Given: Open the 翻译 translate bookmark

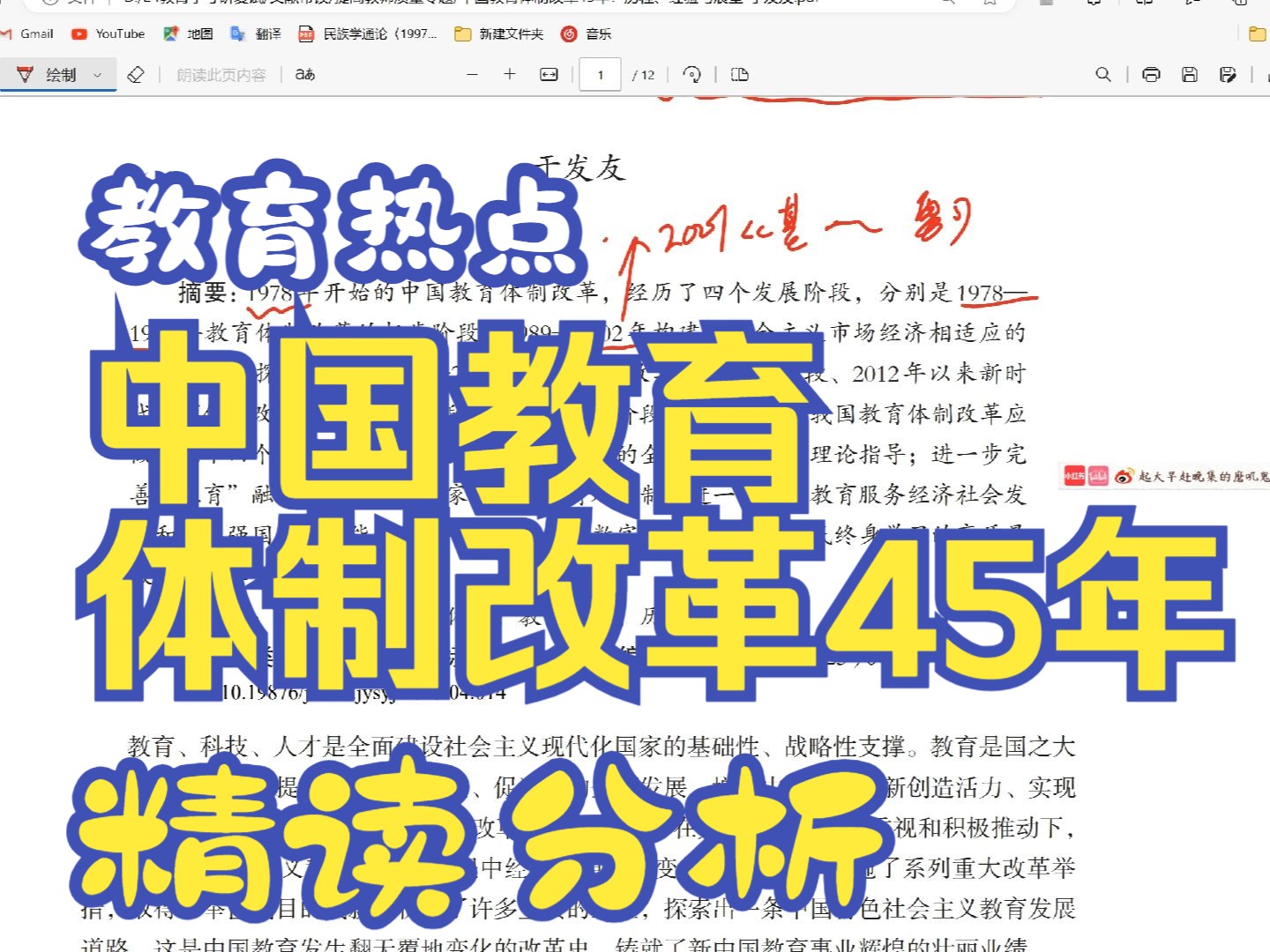Looking at the screenshot, I should 256,33.
